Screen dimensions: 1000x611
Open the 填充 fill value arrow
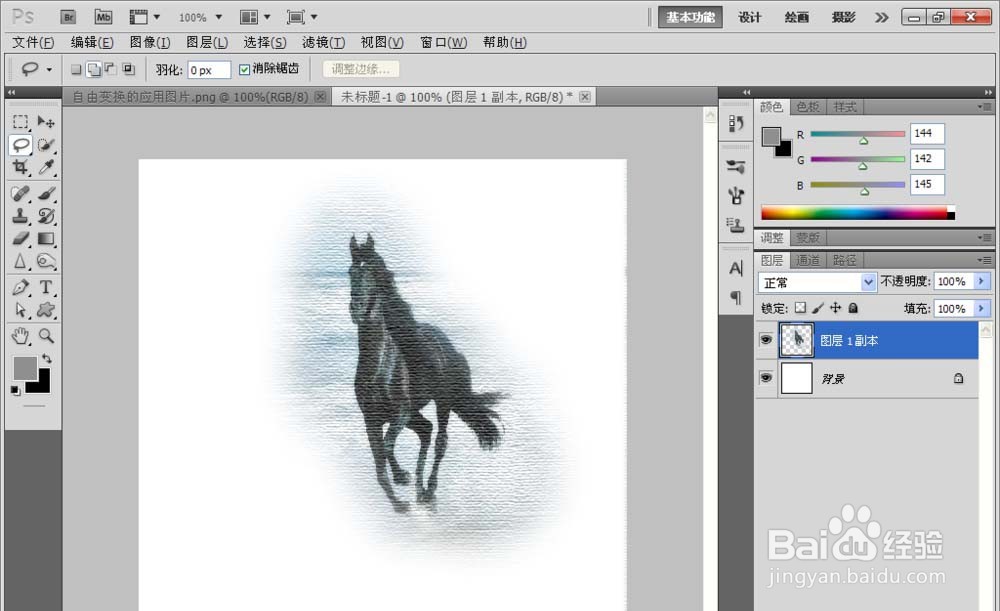coord(982,309)
